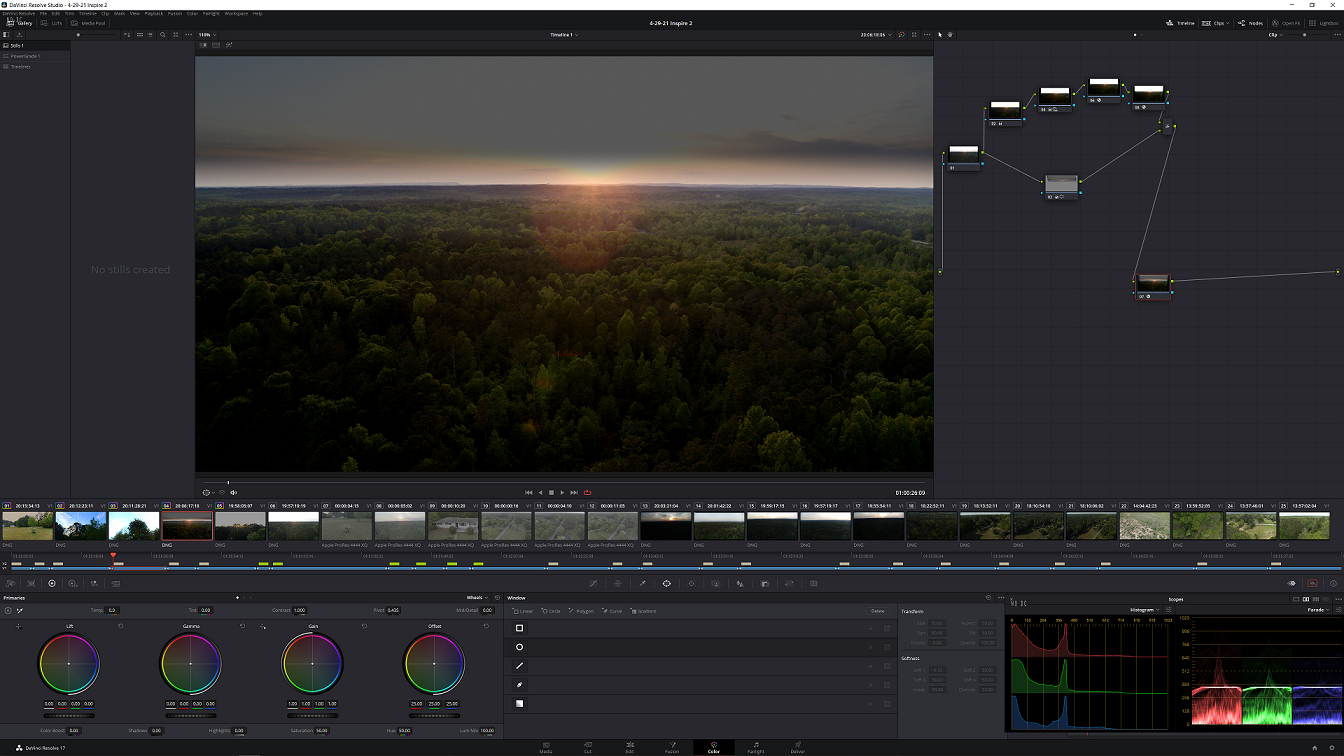The image size is (1344, 756).
Task: Open the Timeline 1 name dropdown
Action: pos(565,35)
